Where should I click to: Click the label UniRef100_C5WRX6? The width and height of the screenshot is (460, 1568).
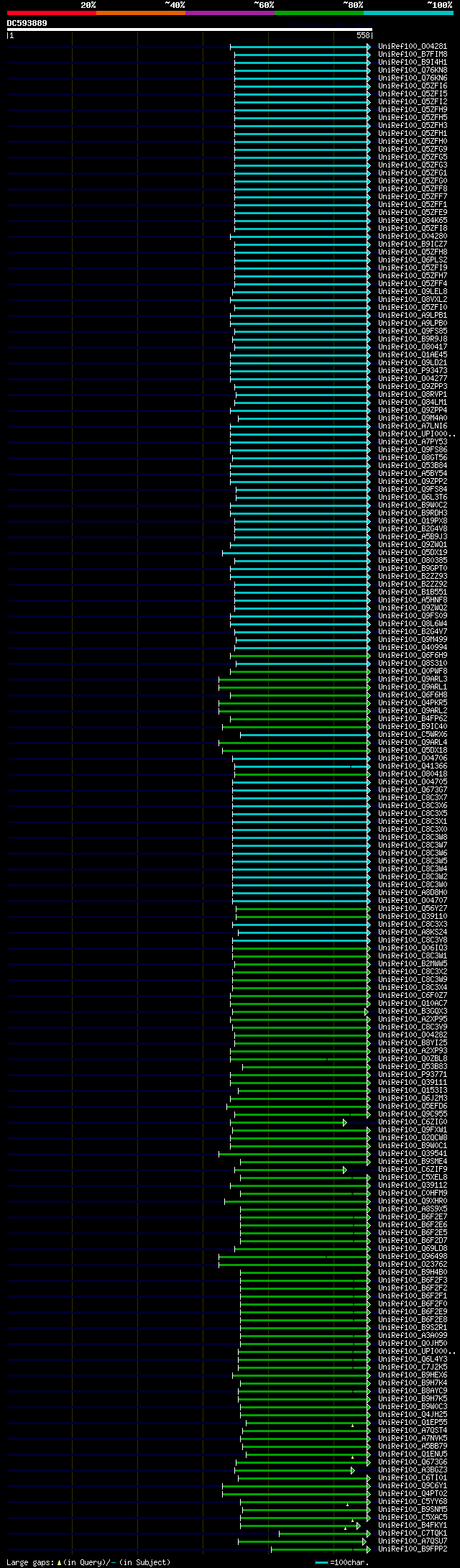[x=413, y=735]
